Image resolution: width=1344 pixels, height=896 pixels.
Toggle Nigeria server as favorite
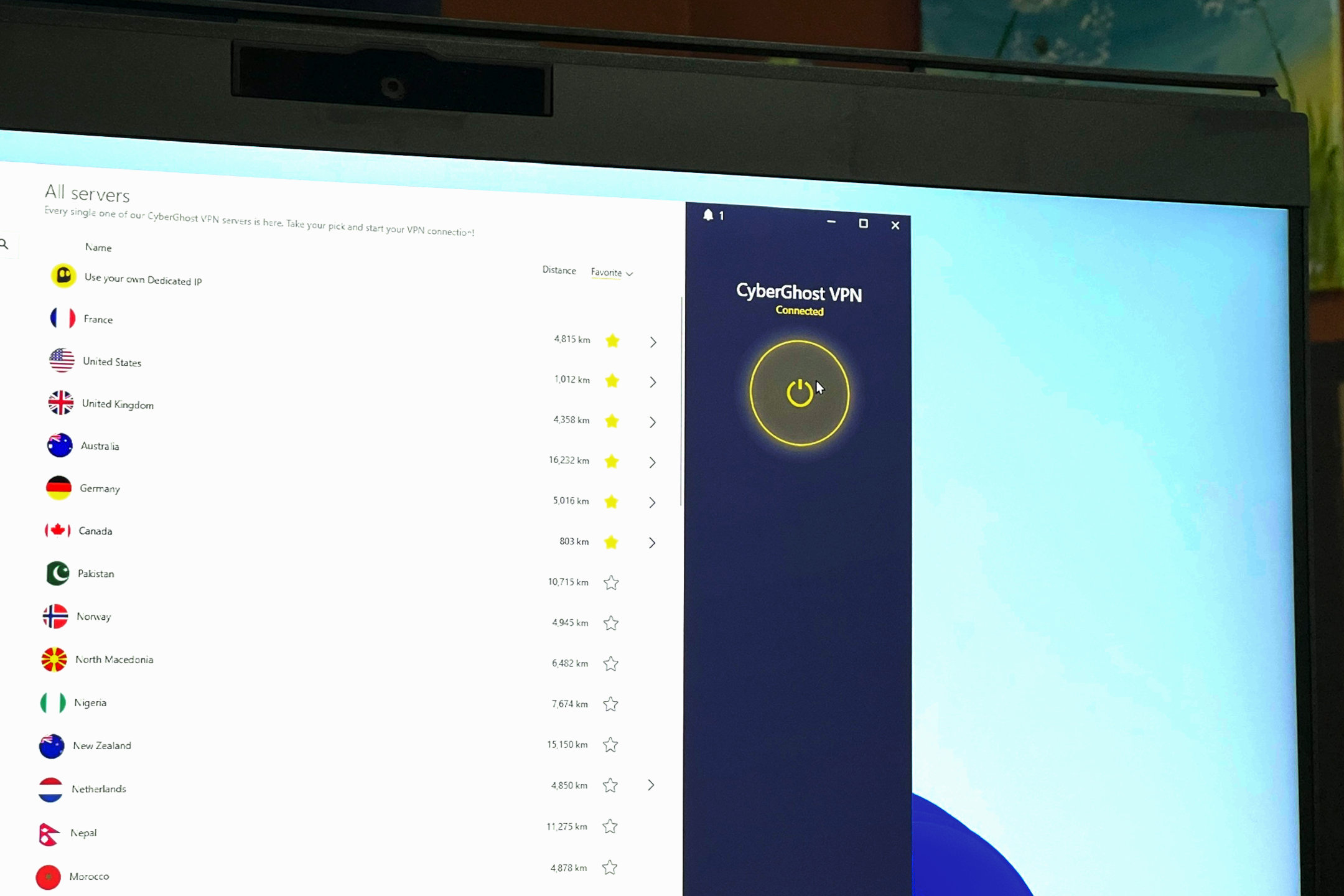tap(611, 703)
